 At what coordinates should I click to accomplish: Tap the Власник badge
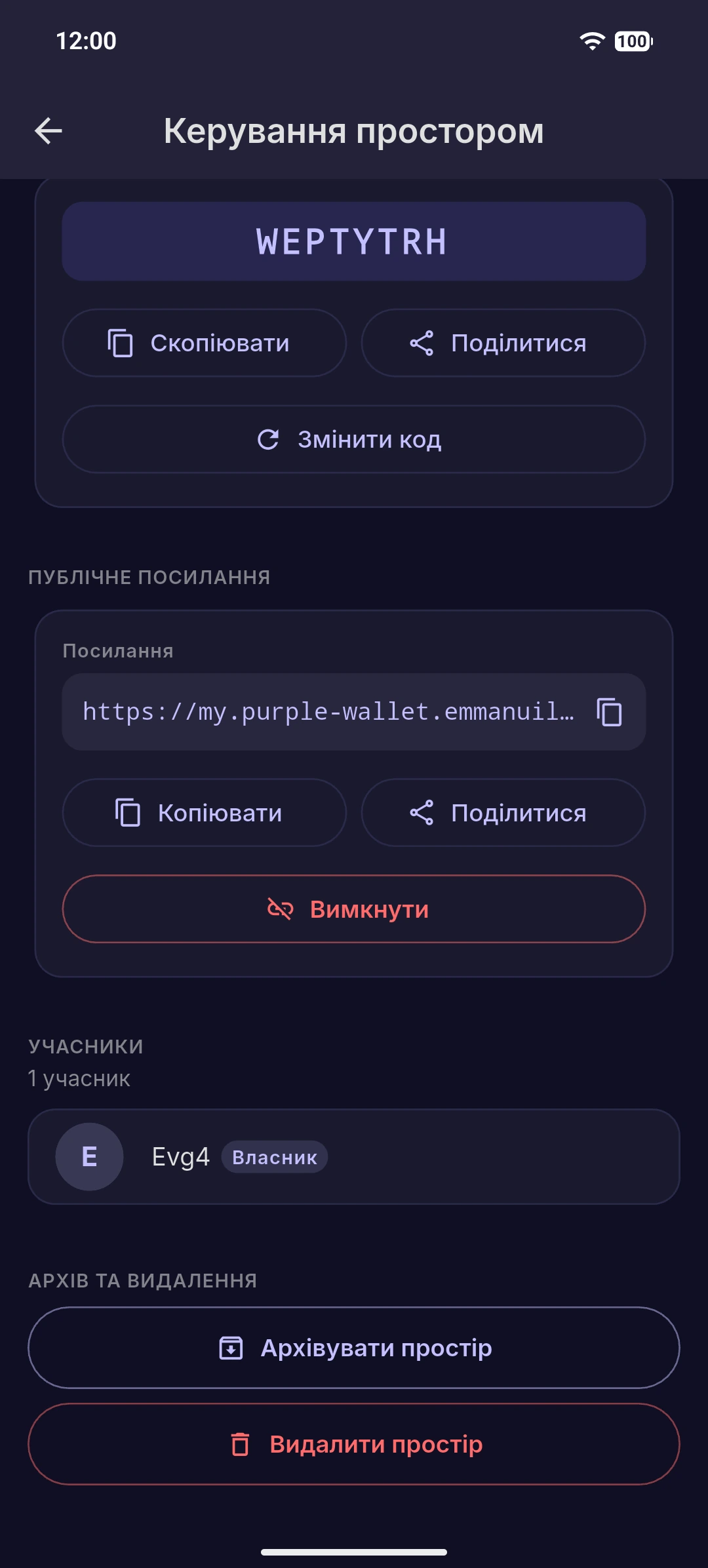click(x=275, y=1157)
